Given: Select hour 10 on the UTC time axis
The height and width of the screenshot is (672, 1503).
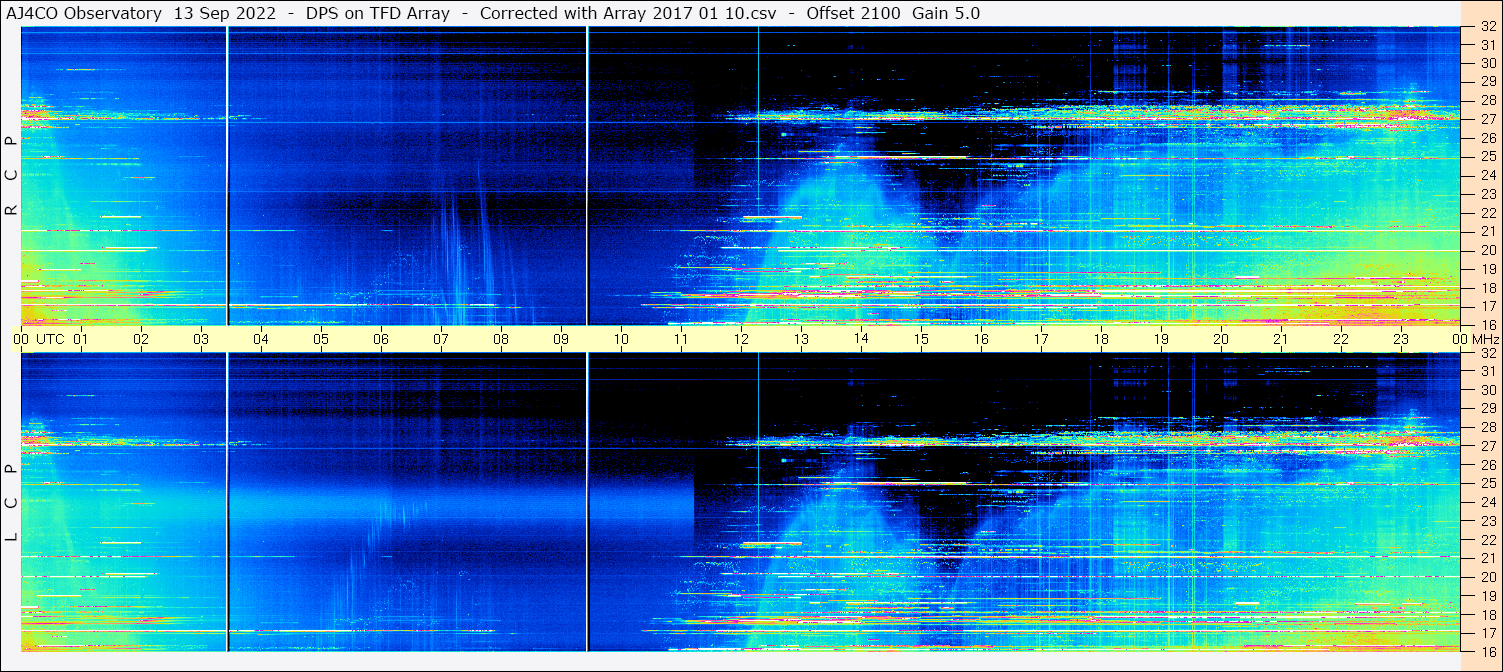Looking at the screenshot, I should pos(621,339).
